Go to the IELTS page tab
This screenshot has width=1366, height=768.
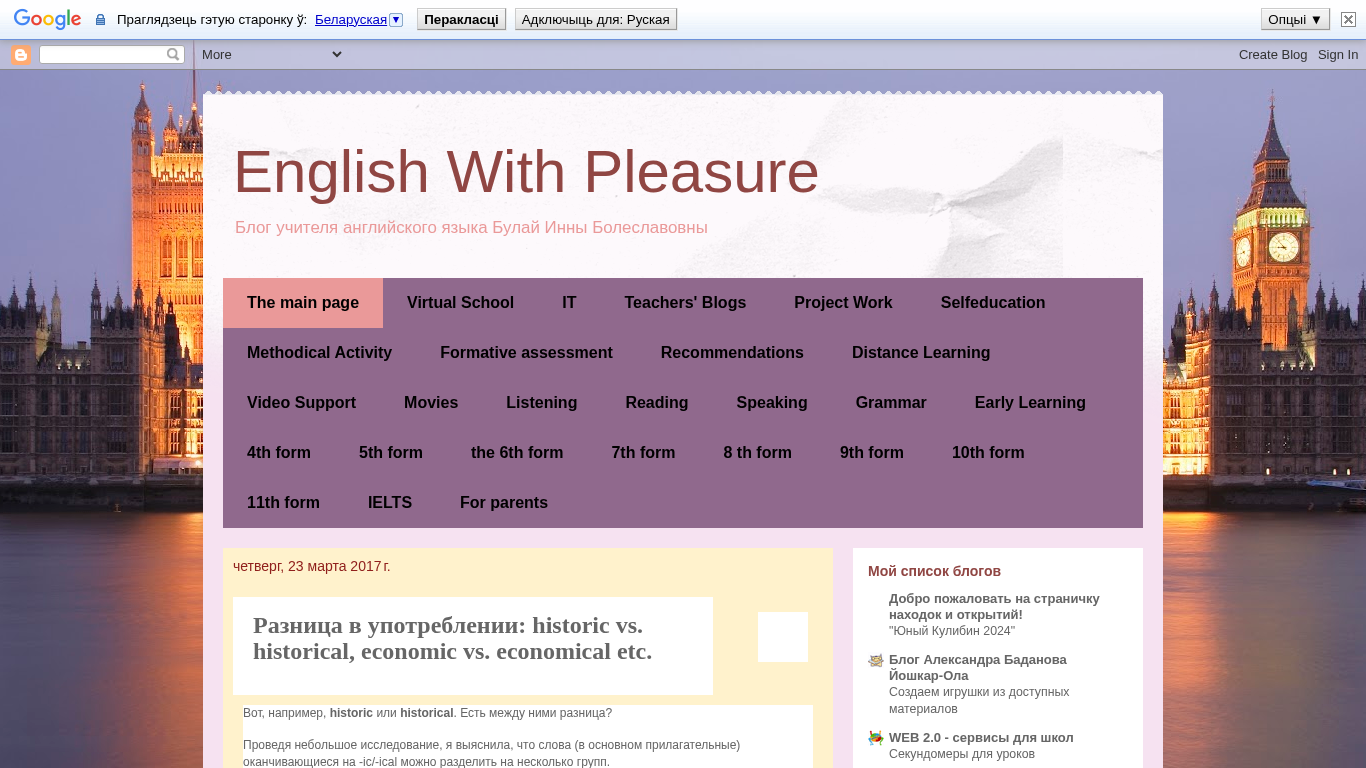point(389,503)
